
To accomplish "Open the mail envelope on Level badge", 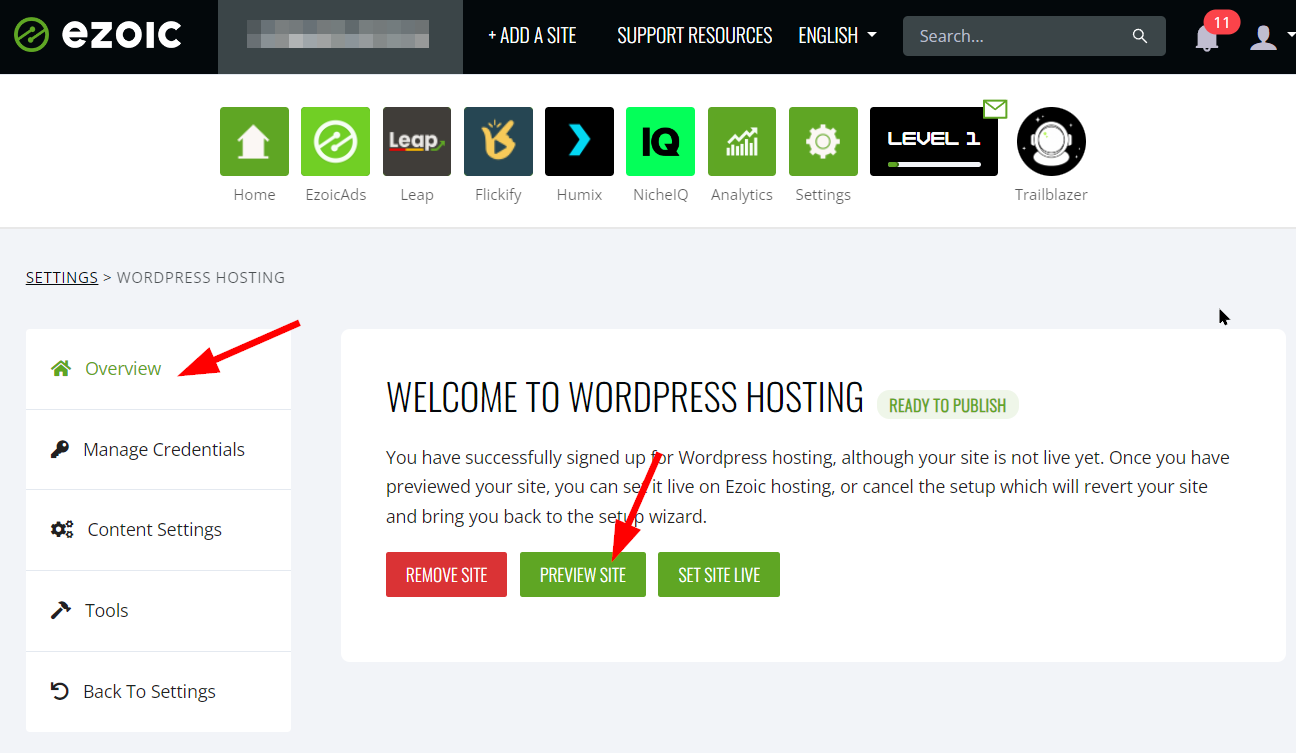I will point(995,108).
